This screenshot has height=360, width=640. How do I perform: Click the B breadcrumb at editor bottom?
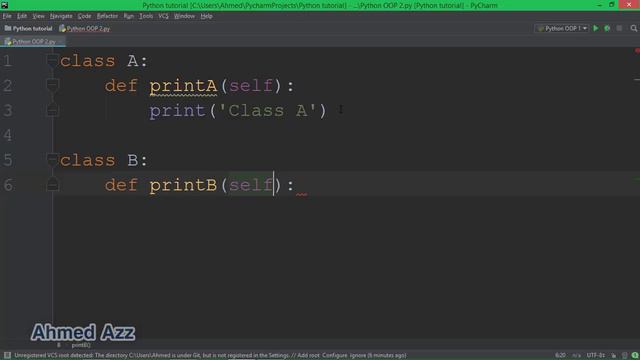point(58,345)
